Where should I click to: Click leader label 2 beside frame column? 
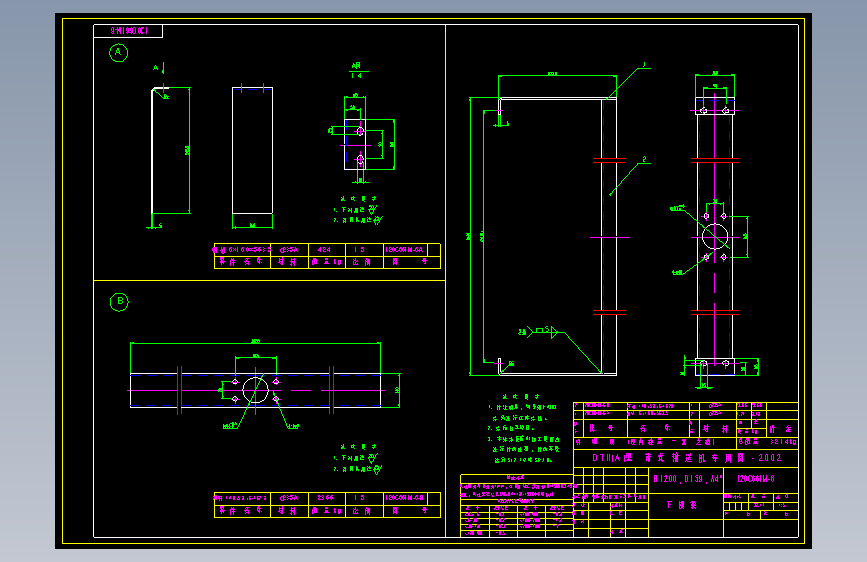coord(644,159)
